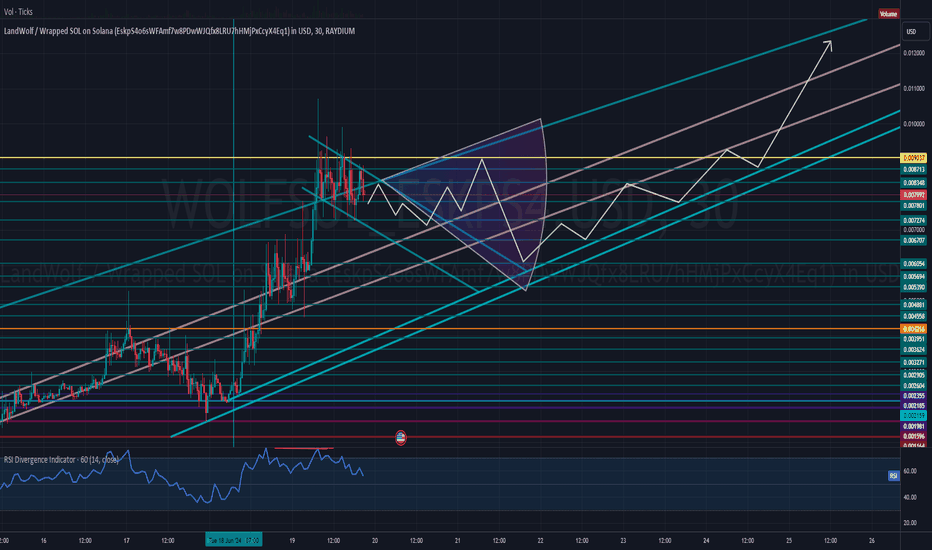Click the cyan 0.002159 price label
The width and height of the screenshot is (932, 550).
click(x=914, y=416)
